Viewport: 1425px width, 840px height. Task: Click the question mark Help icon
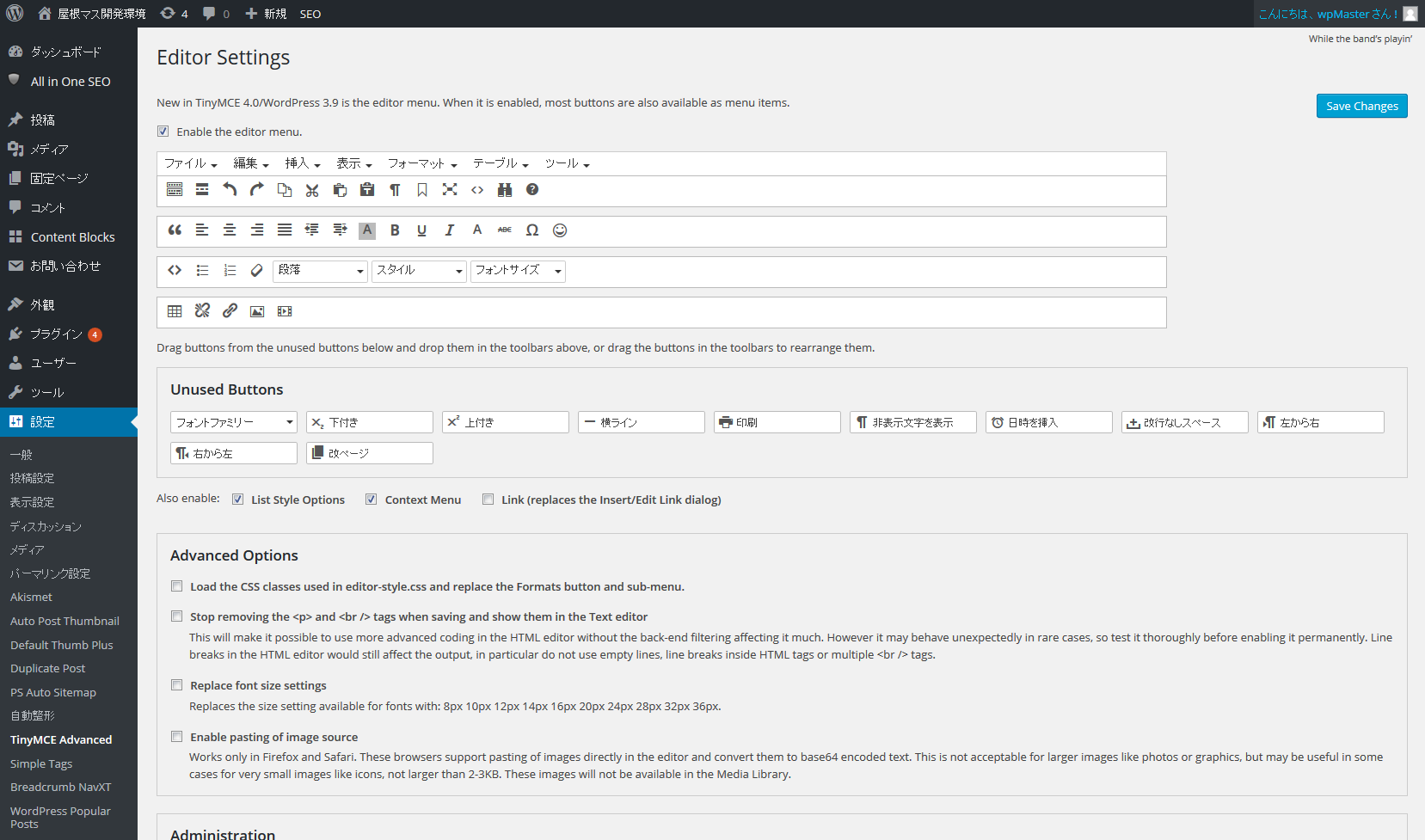[x=532, y=190]
